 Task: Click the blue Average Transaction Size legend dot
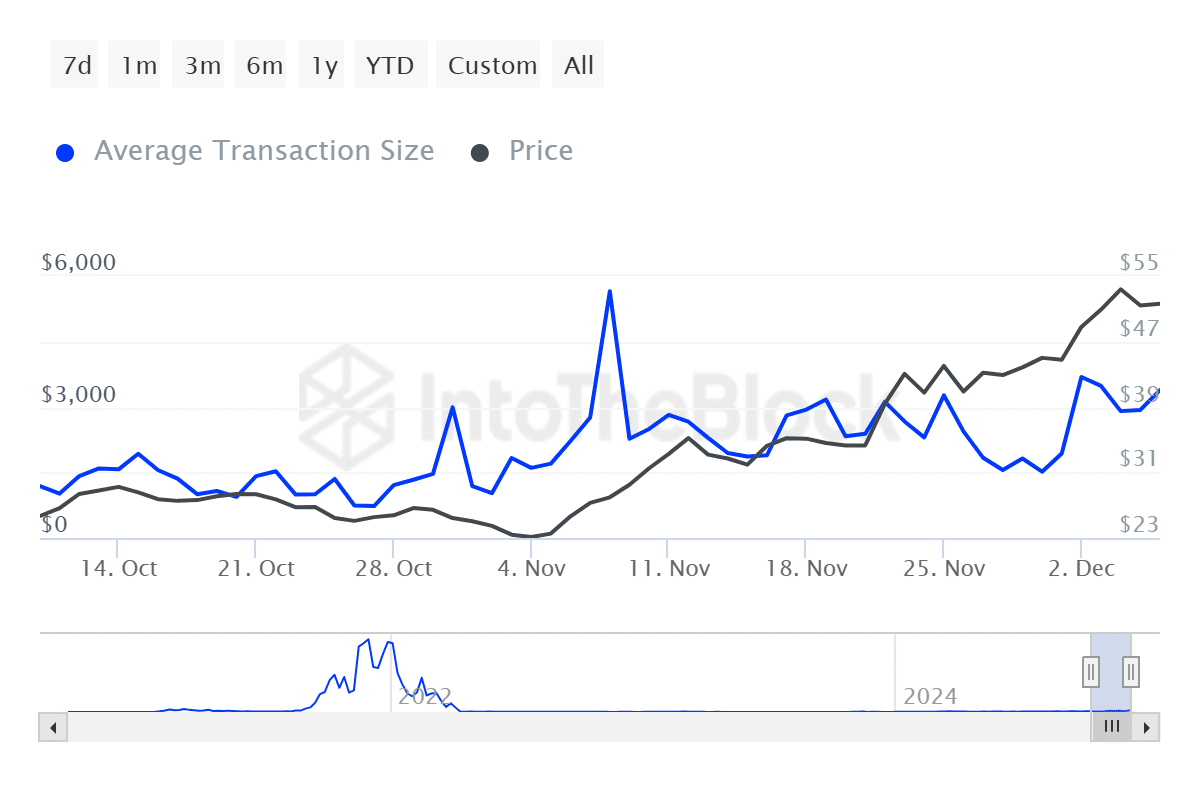(x=66, y=153)
